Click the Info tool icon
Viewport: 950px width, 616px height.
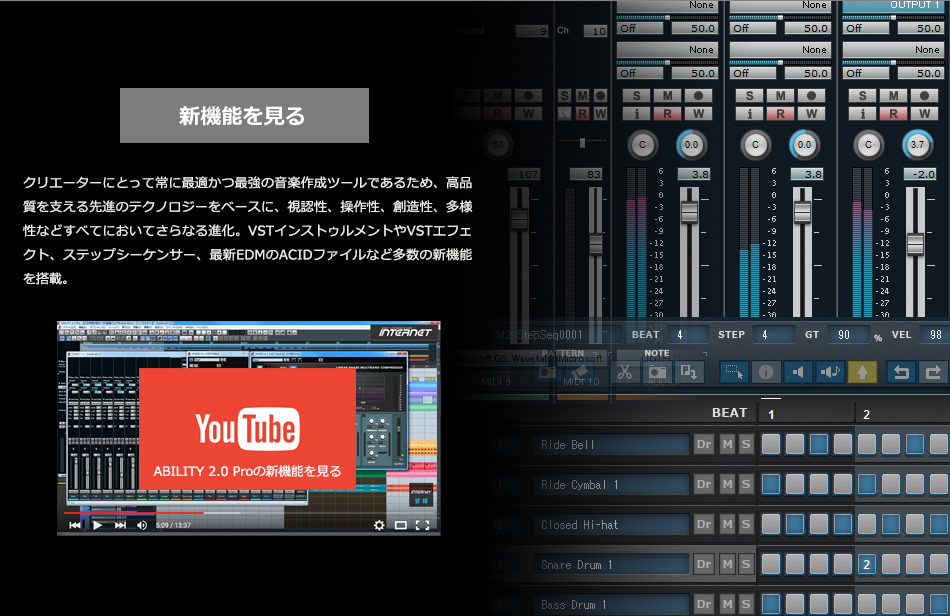[766, 372]
